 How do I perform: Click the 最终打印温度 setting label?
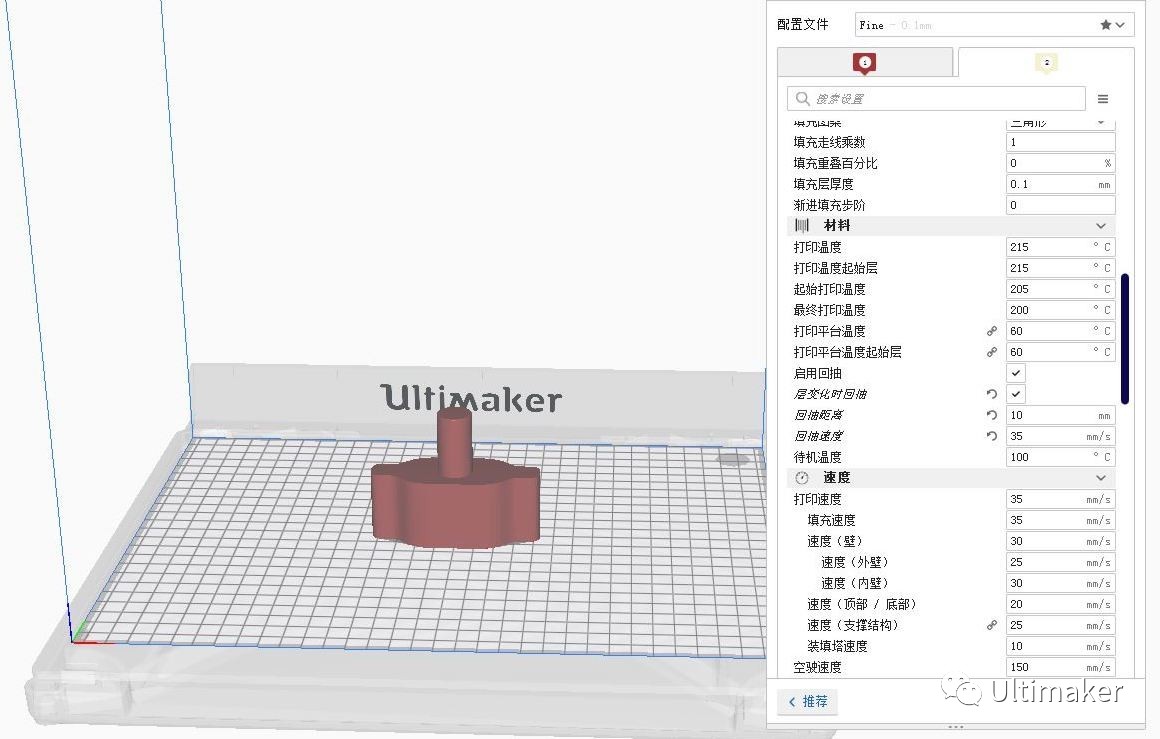point(829,310)
